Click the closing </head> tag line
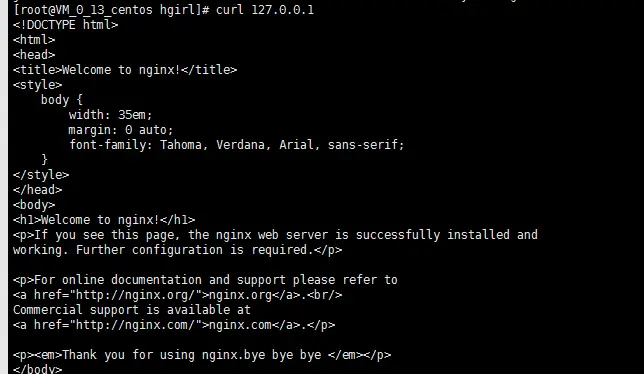Viewport: 644px width, 374px height. pos(37,190)
